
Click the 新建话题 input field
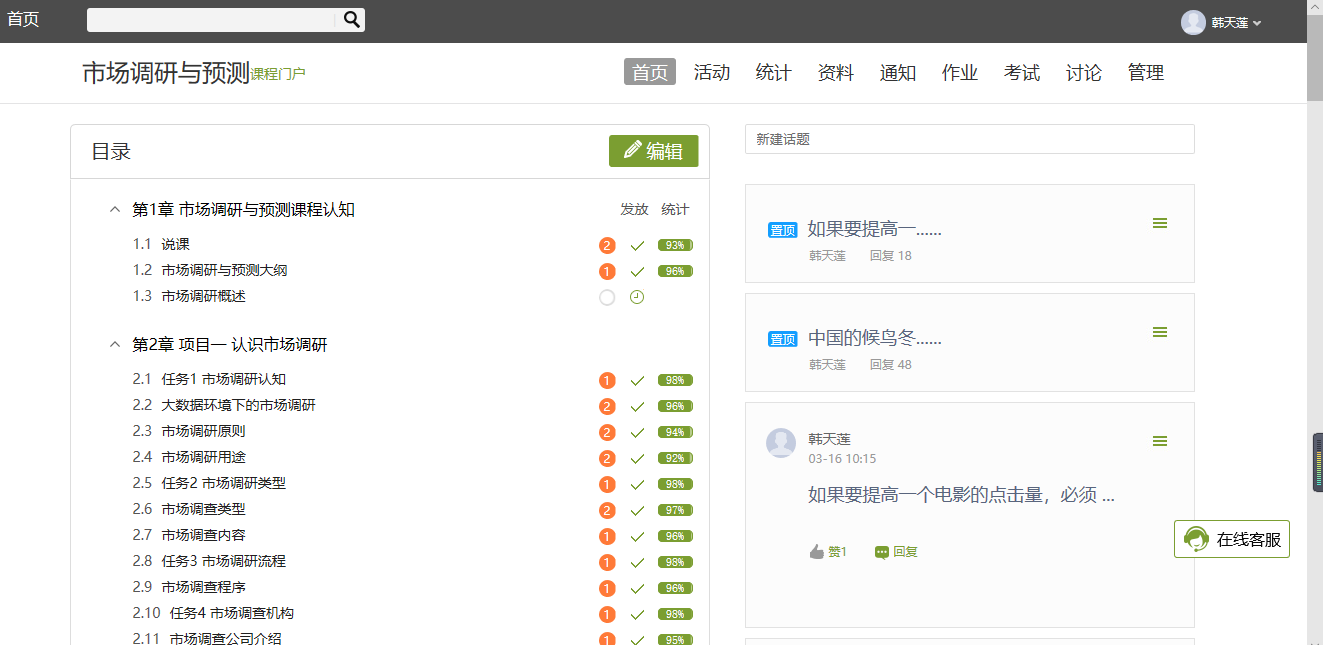click(969, 139)
